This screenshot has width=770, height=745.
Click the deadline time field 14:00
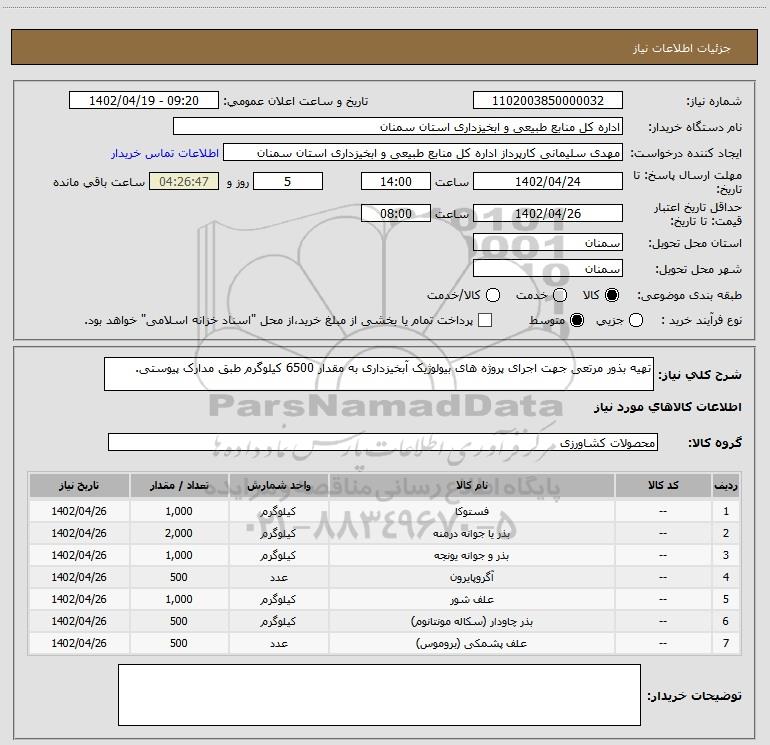396,182
